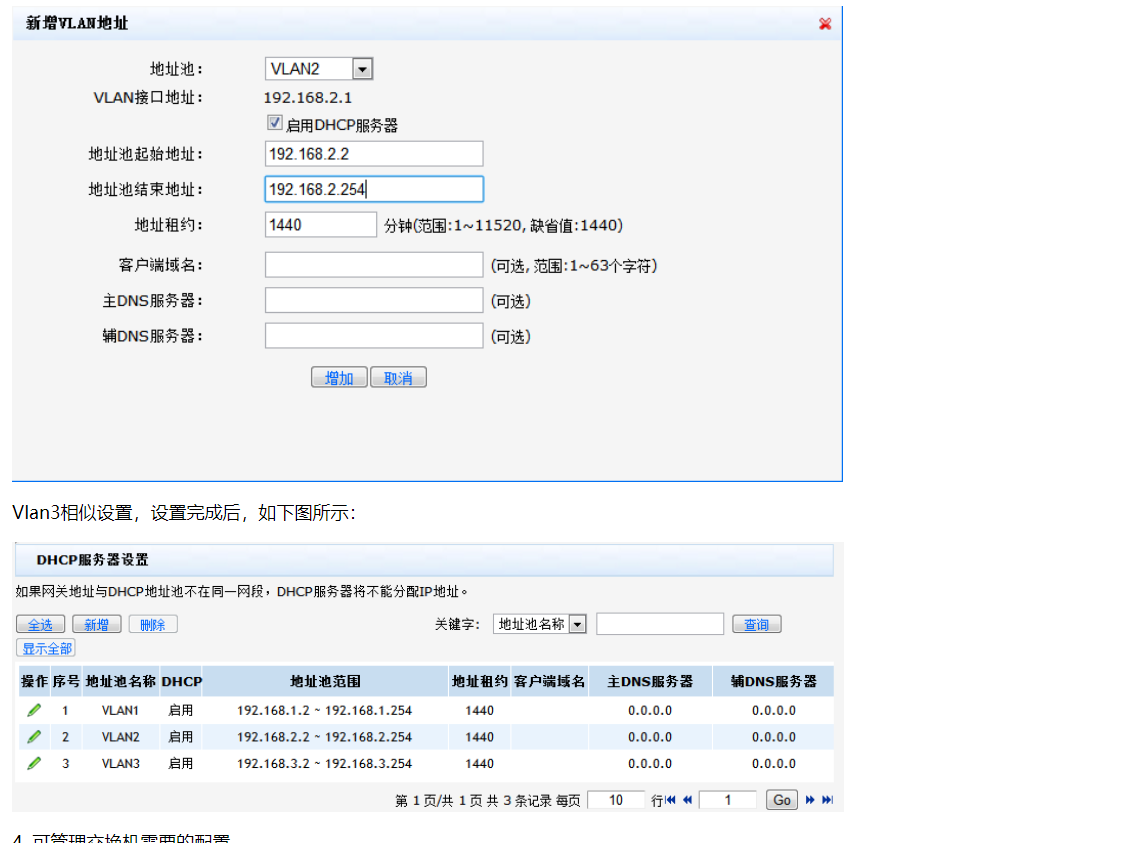Click the 地址池起始地址 input field

click(374, 154)
